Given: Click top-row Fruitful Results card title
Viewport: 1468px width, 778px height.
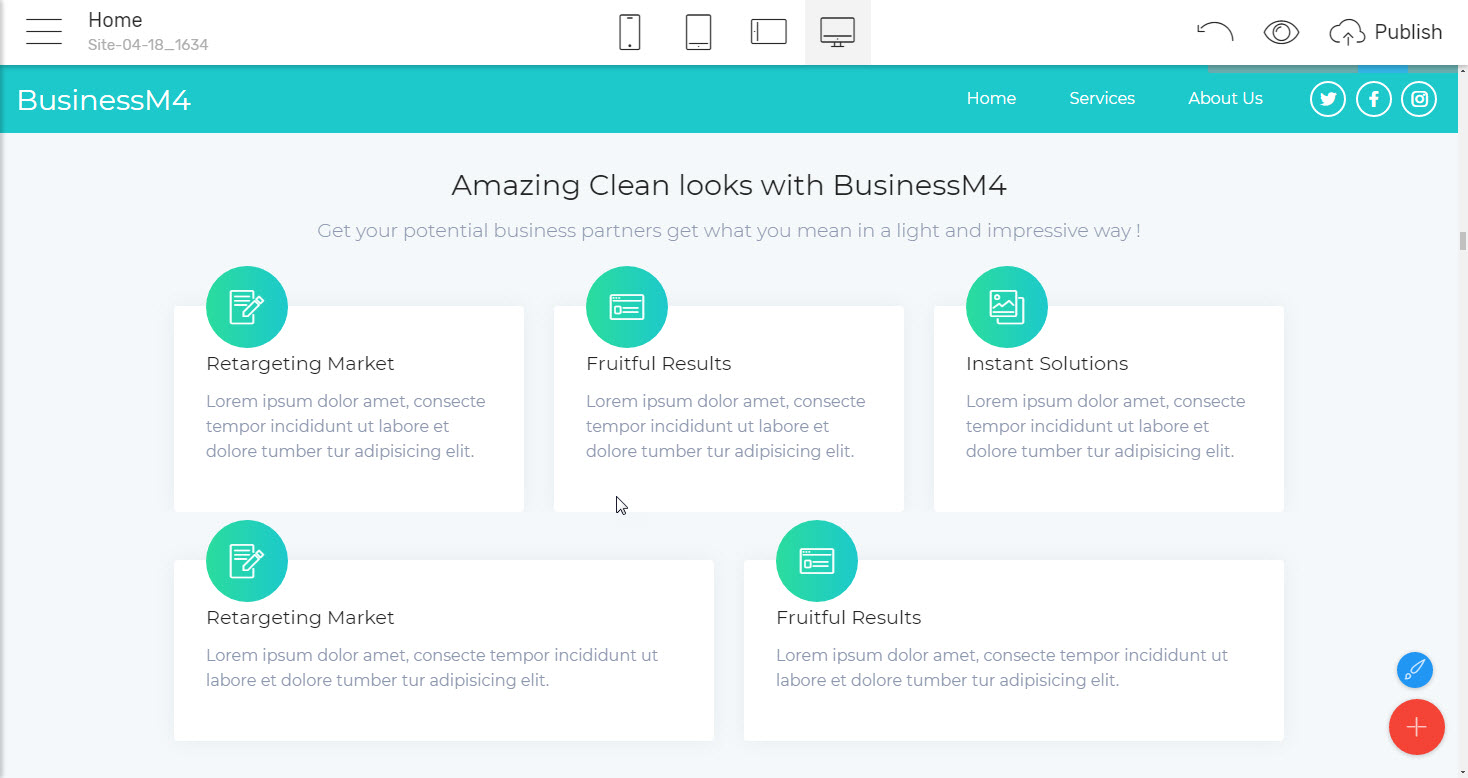Looking at the screenshot, I should coord(658,364).
